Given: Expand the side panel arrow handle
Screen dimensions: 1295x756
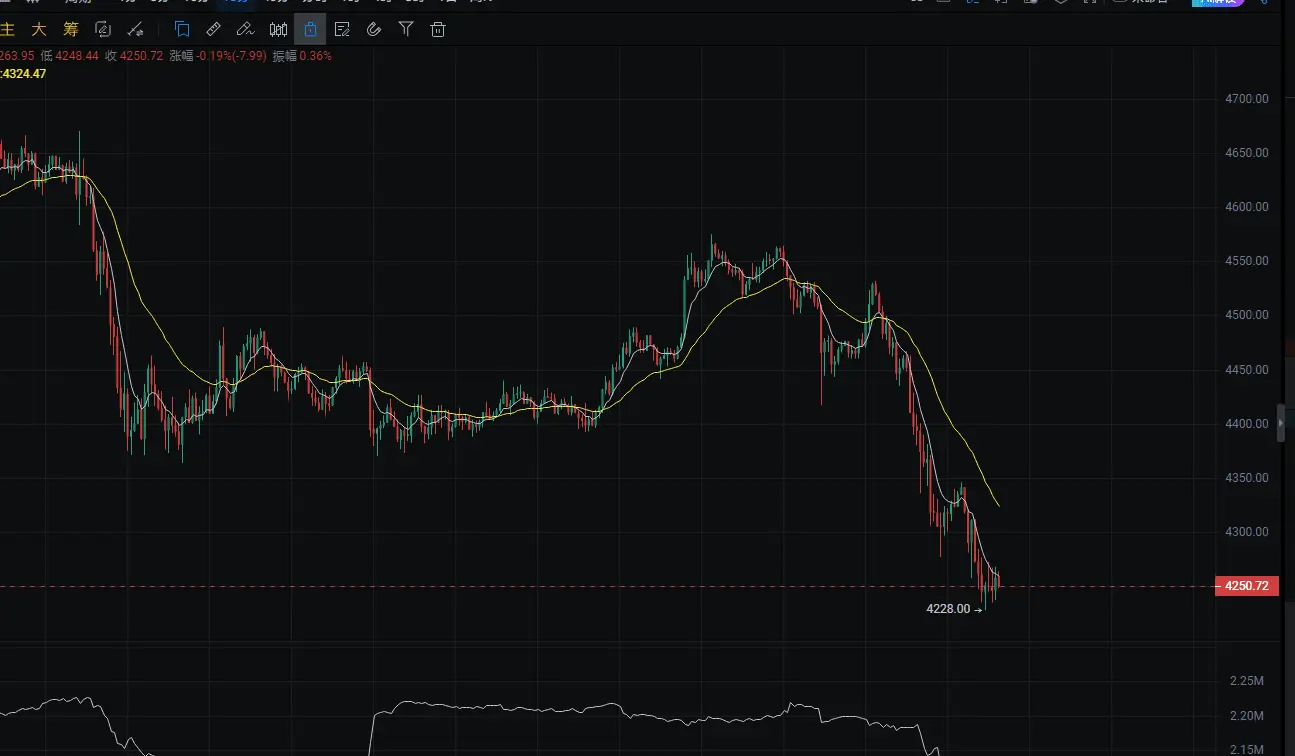Looking at the screenshot, I should click(x=1282, y=424).
